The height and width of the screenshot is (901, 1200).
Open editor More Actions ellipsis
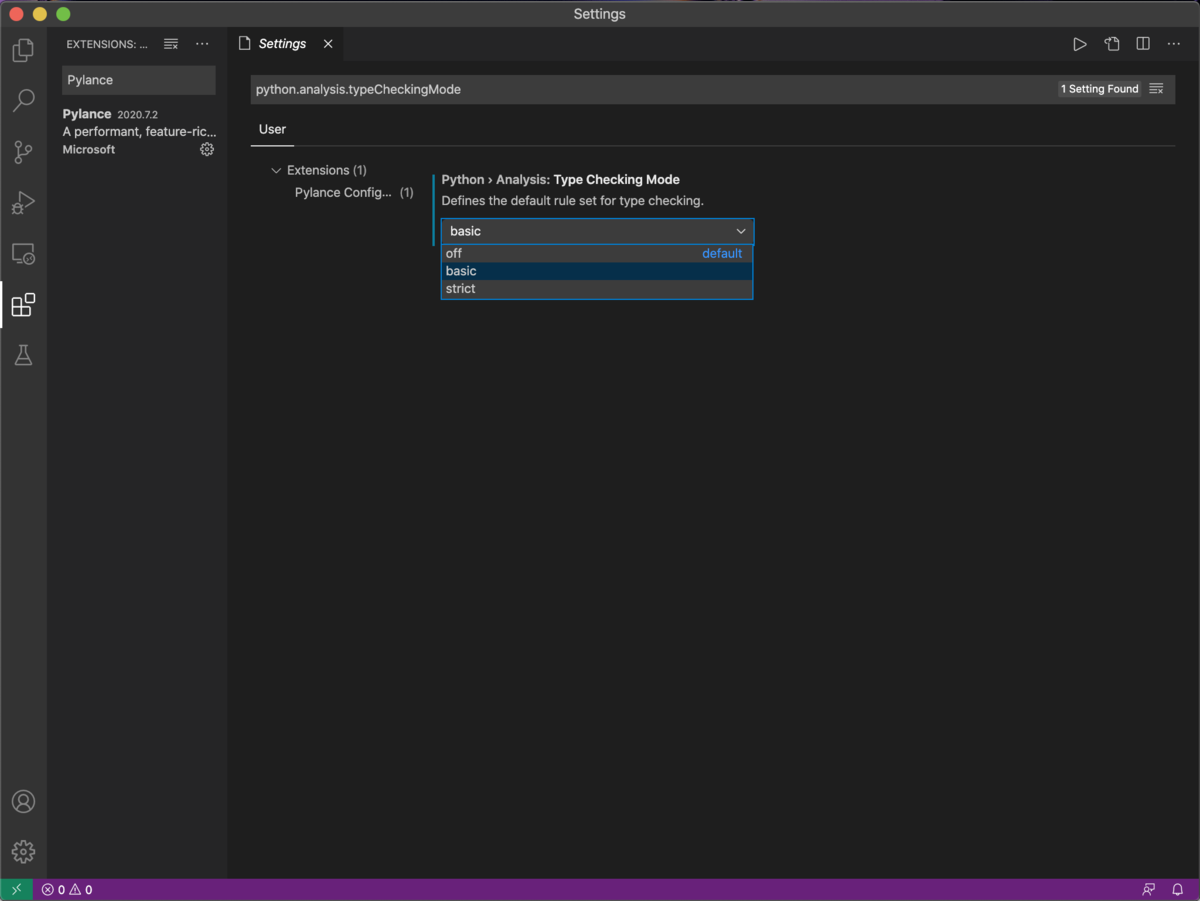click(x=1174, y=44)
